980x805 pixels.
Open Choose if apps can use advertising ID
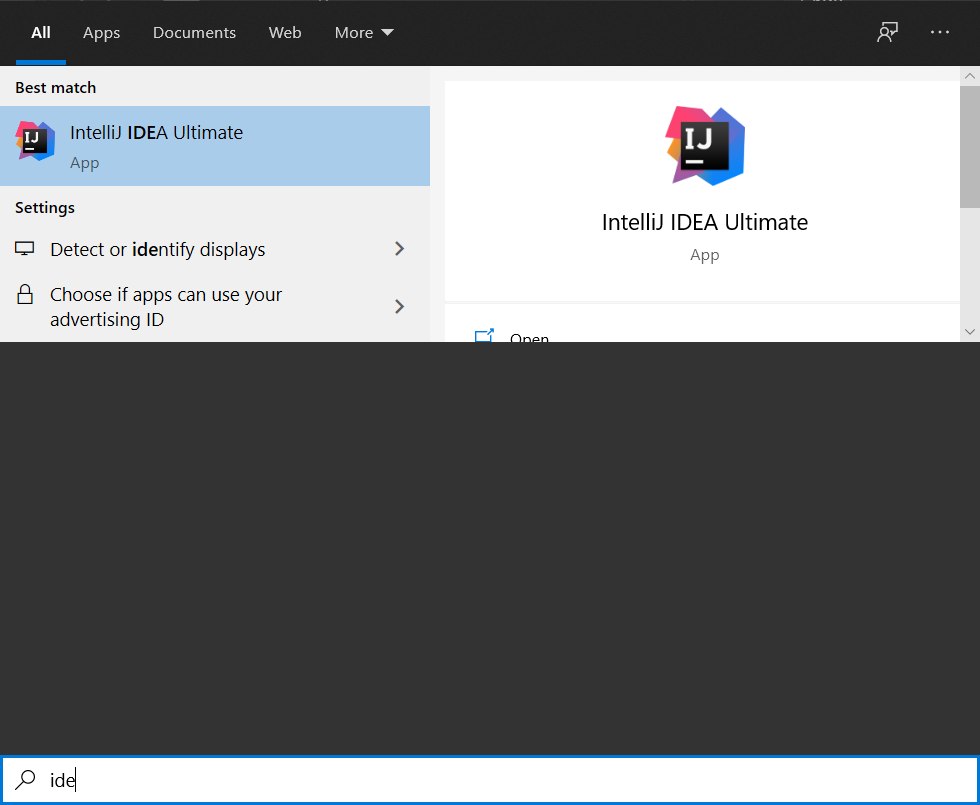215,307
